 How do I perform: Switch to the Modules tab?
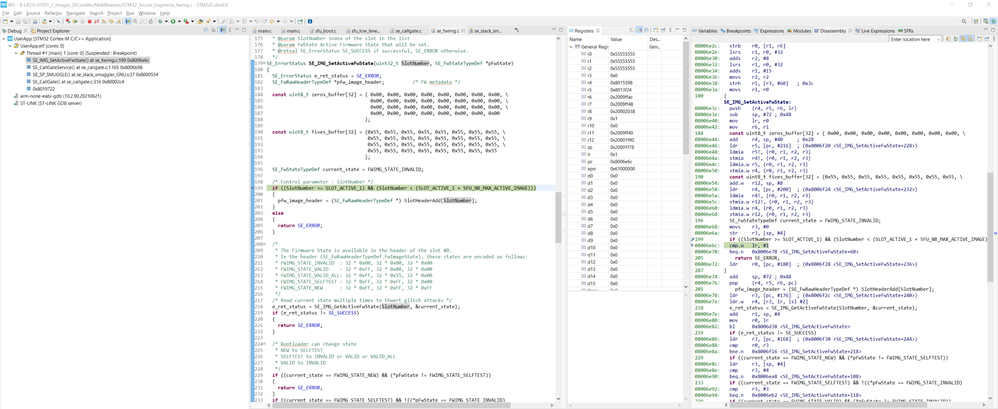799,31
